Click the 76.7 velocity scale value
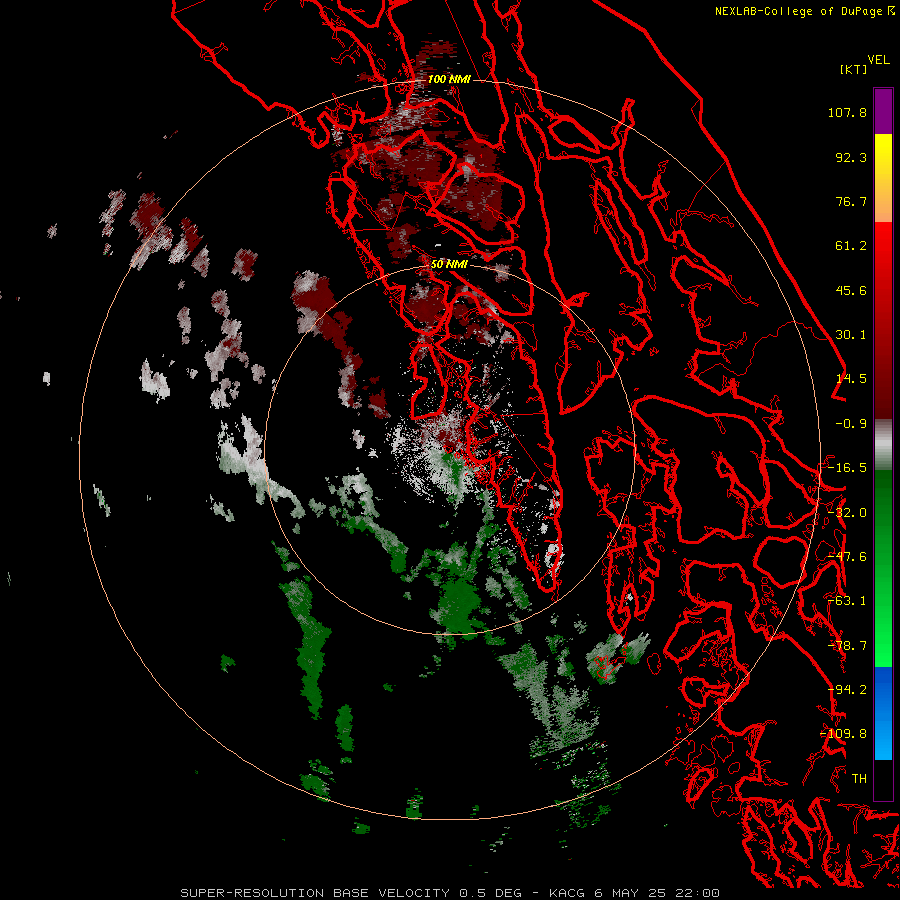Screen dimensions: 900x900 point(851,201)
